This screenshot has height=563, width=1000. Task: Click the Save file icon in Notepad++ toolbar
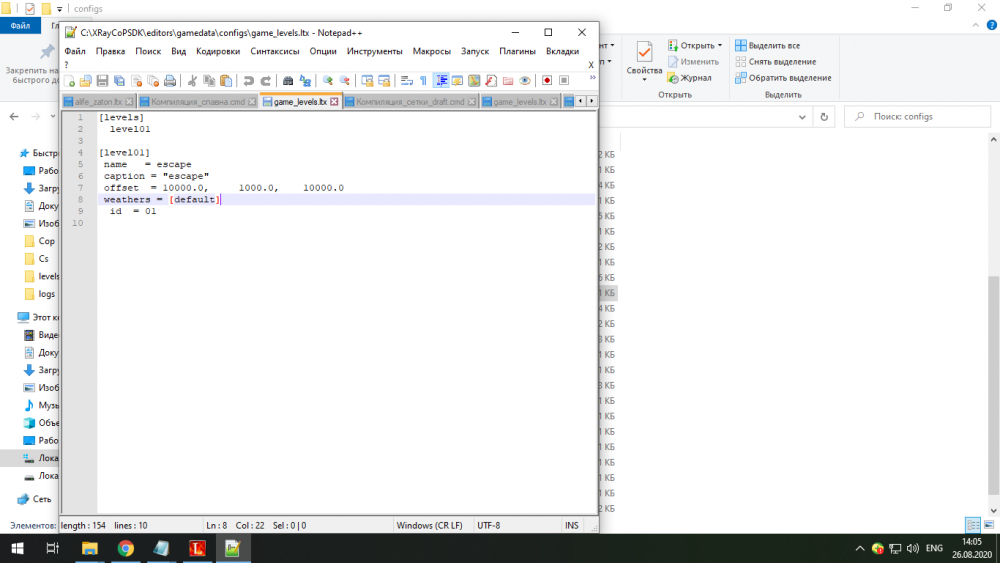coord(103,81)
